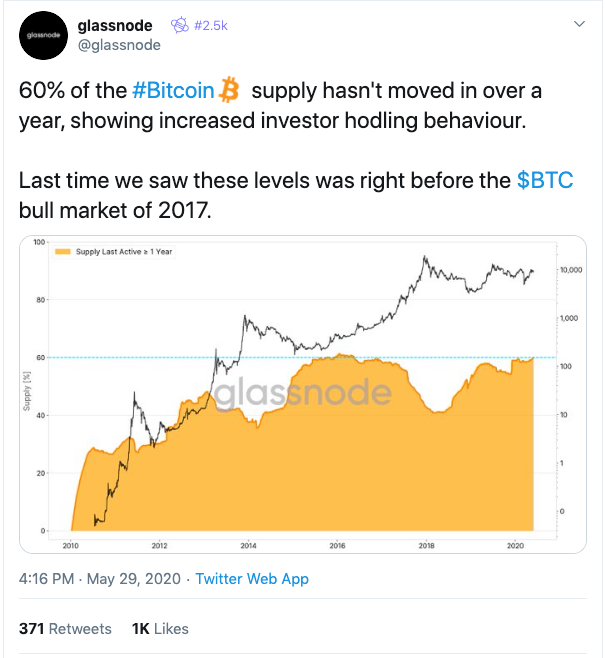This screenshot has width=605, height=658.
Task: Click the 2018 label on the chart axis
Action: pos(426,546)
